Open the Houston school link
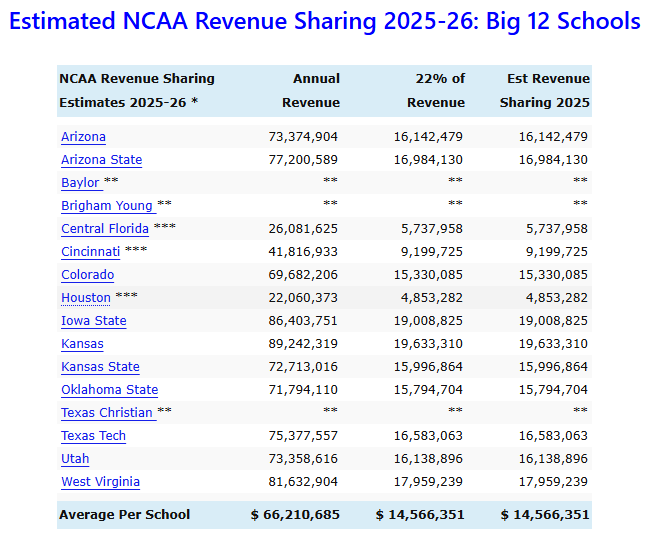The height and width of the screenshot is (539, 650). pos(86,298)
